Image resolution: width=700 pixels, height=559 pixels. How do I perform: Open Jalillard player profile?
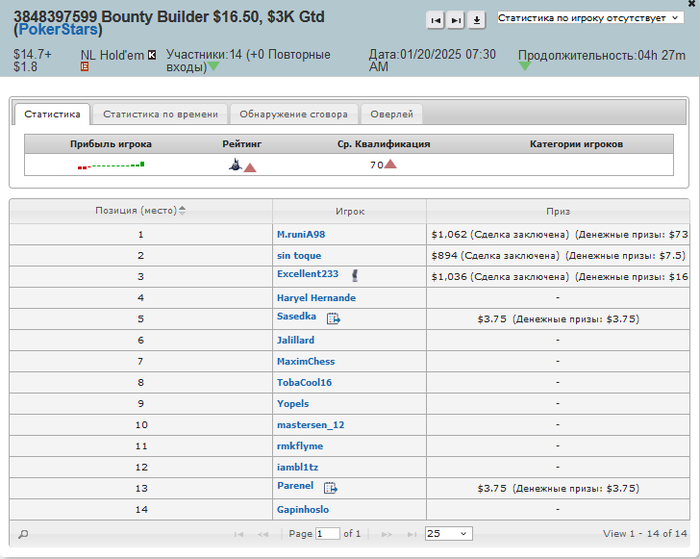(x=296, y=340)
